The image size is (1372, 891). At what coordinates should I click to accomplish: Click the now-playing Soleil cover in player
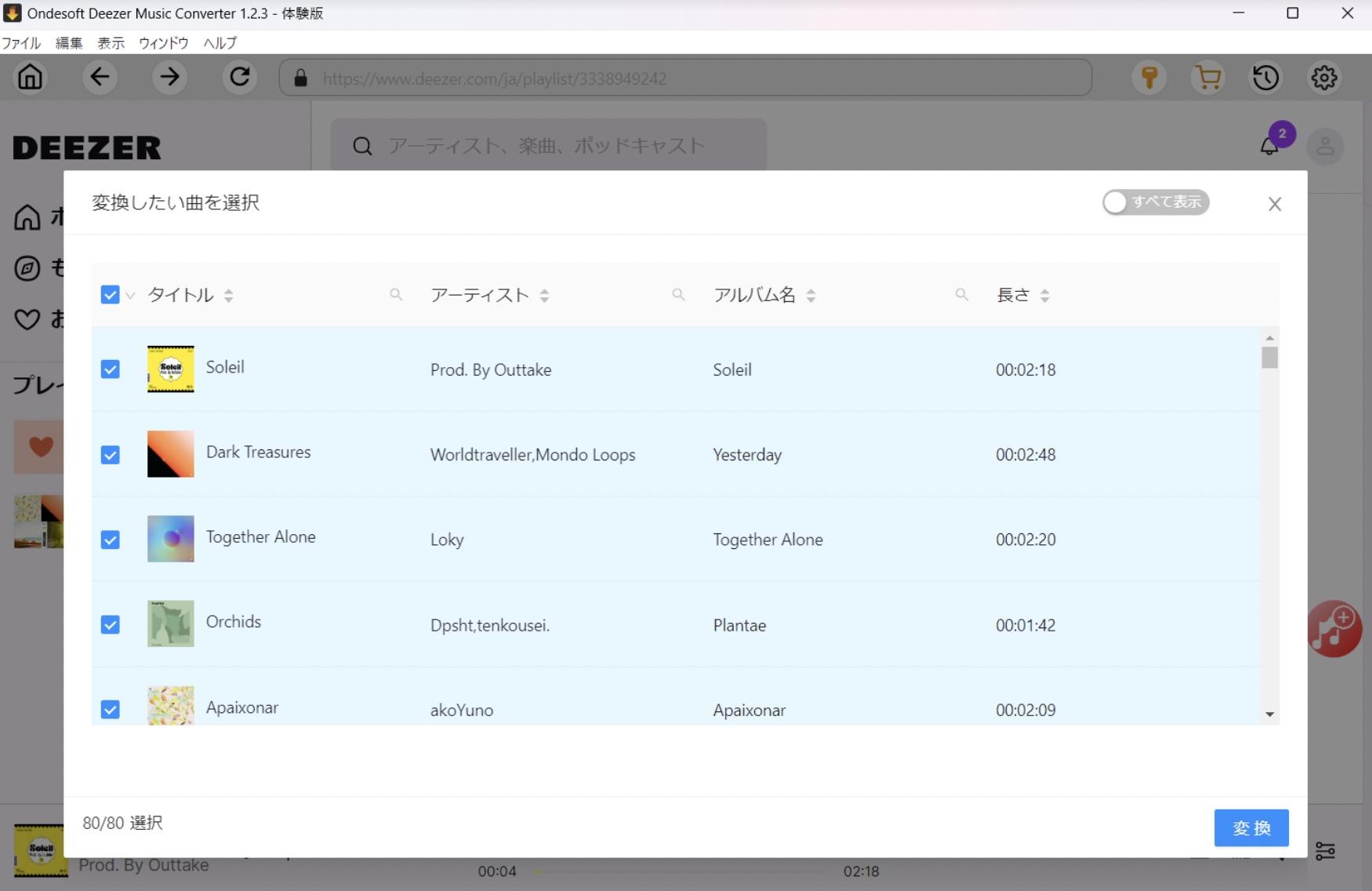click(x=39, y=849)
